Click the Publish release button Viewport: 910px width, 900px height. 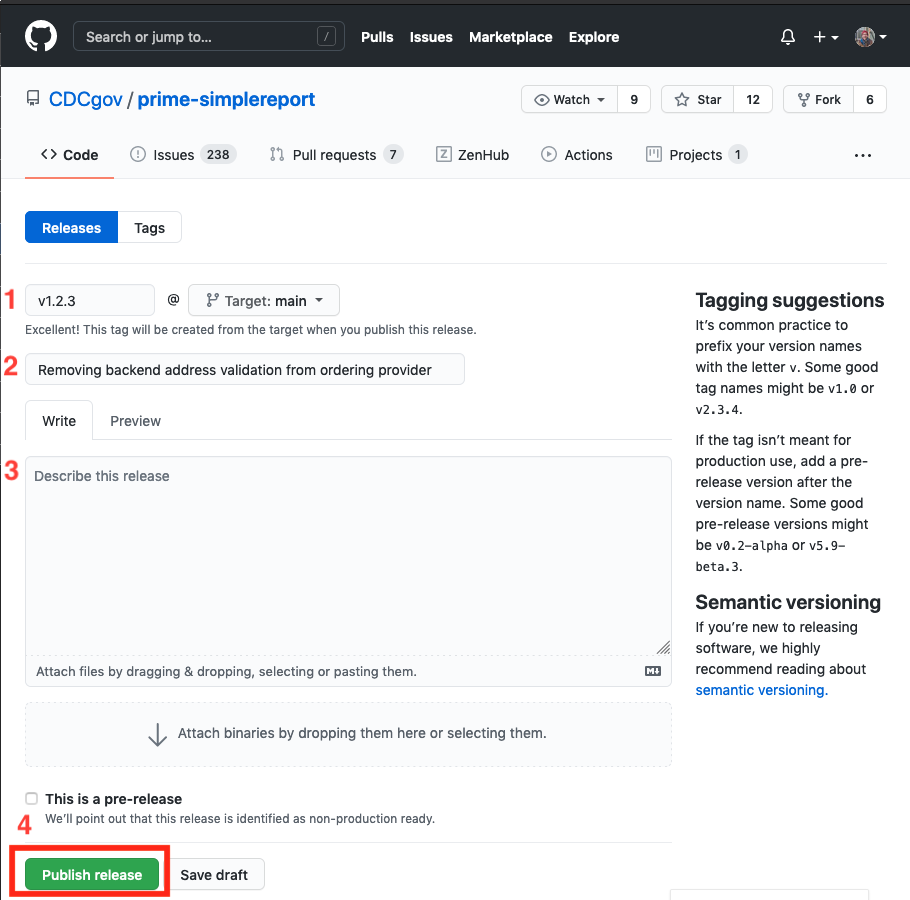[x=92, y=874]
